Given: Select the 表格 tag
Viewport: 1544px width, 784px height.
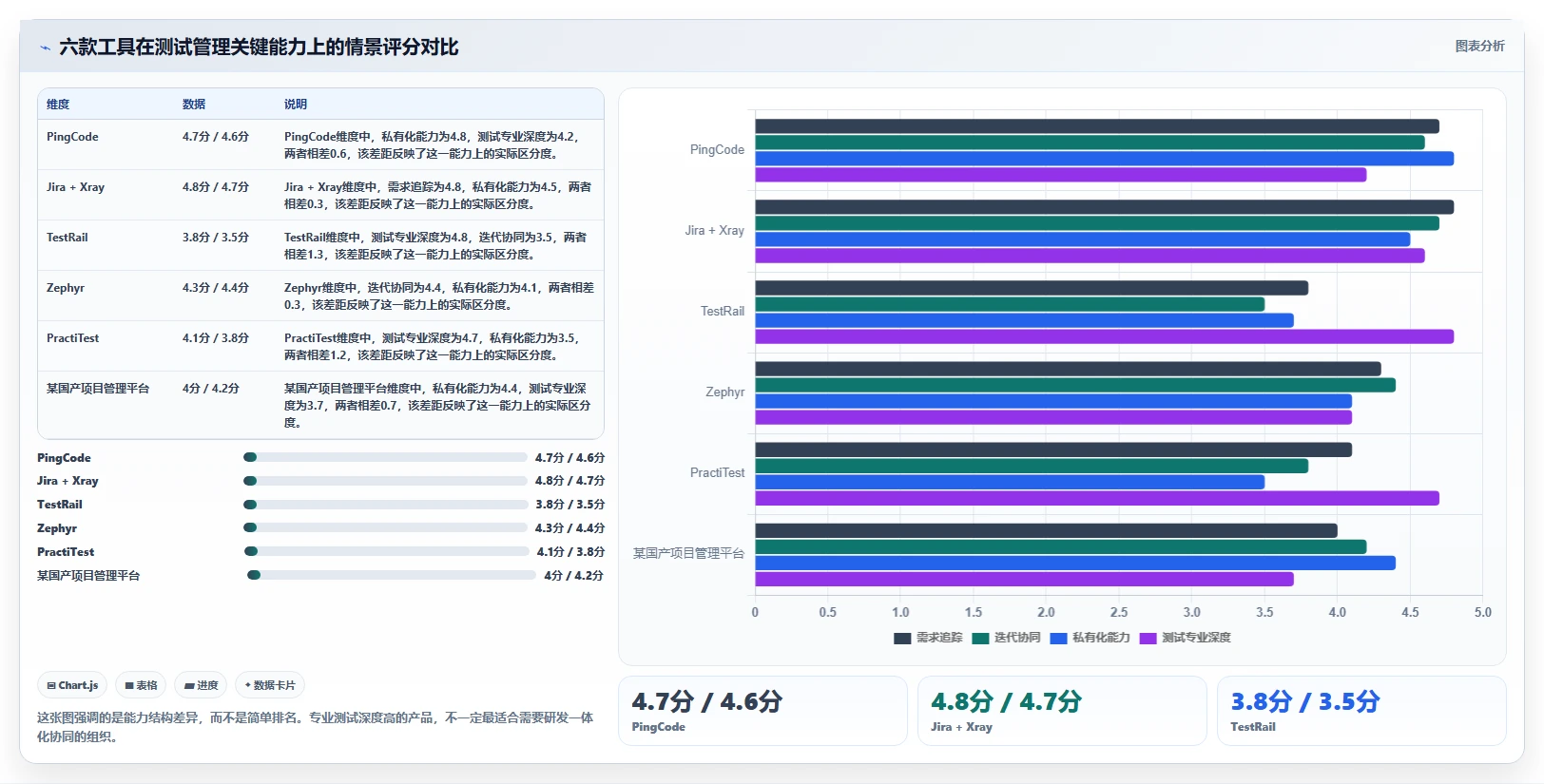Looking at the screenshot, I should tap(141, 685).
